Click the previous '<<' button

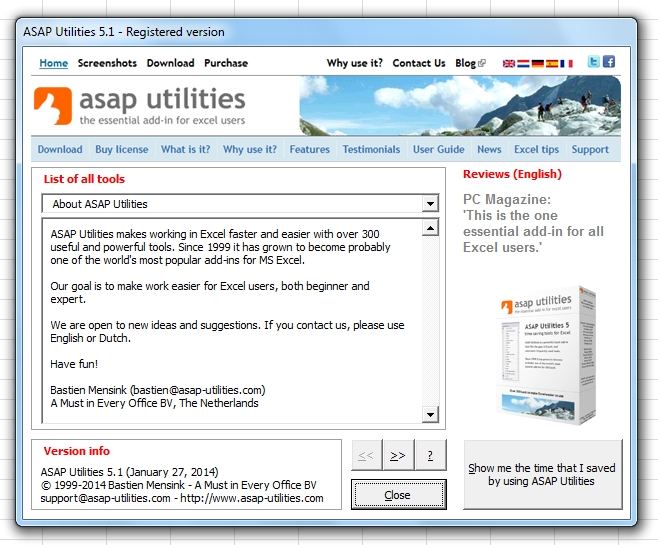366,455
